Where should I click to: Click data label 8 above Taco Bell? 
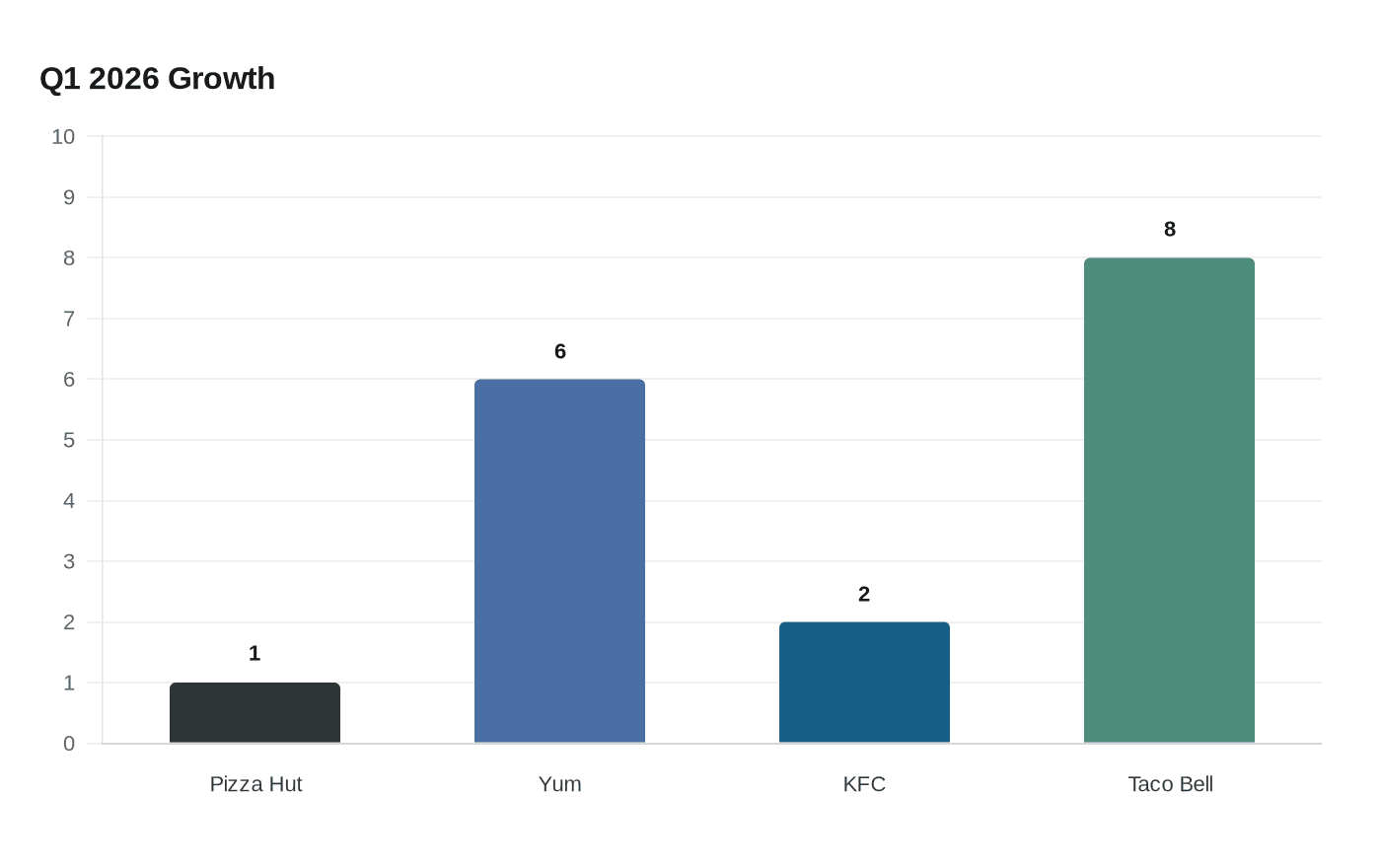1170,229
